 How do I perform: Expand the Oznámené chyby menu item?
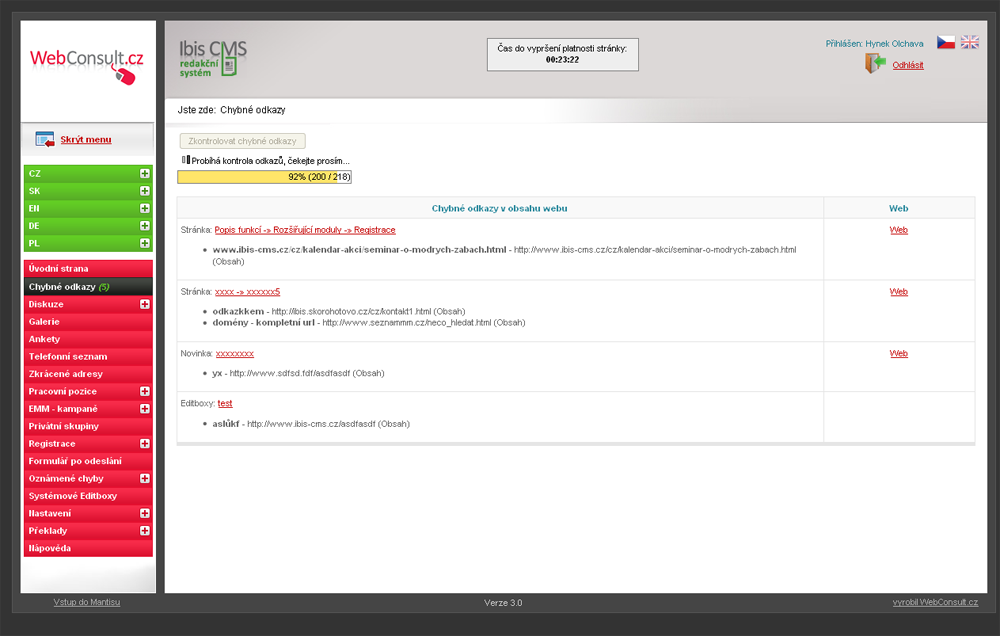coord(145,478)
